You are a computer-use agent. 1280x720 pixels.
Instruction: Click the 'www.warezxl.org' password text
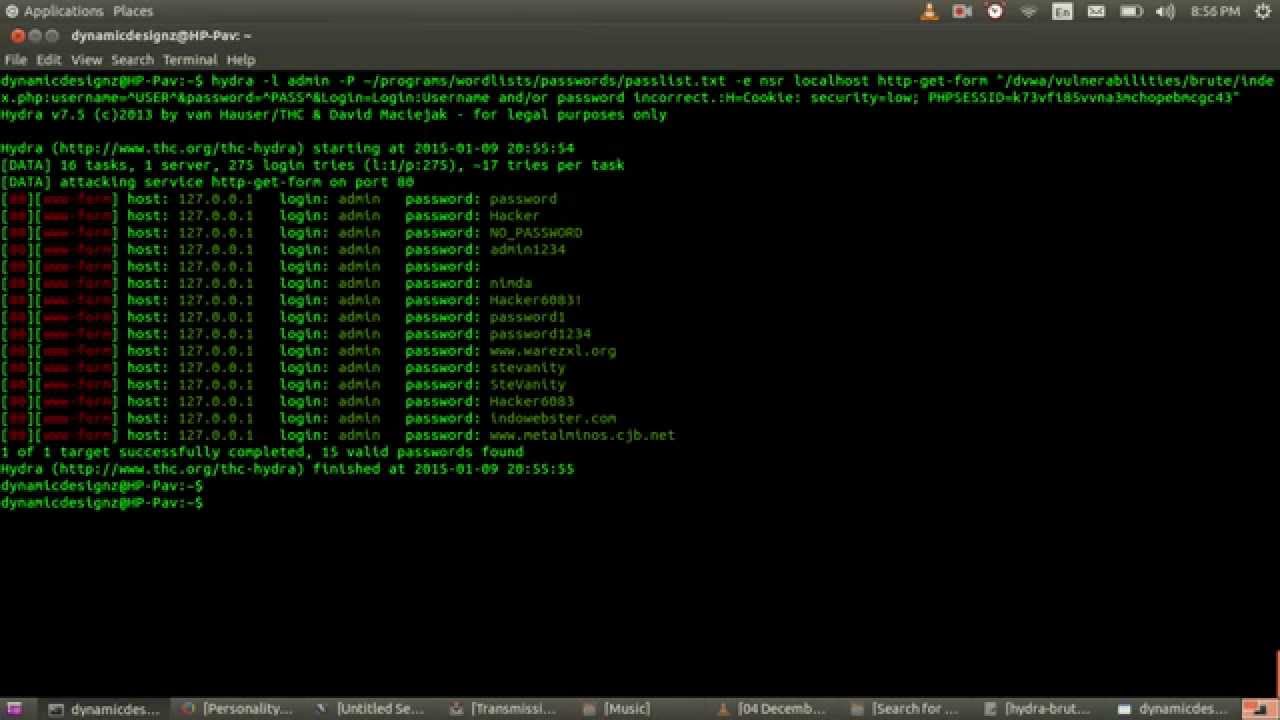pyautogui.click(x=552, y=351)
